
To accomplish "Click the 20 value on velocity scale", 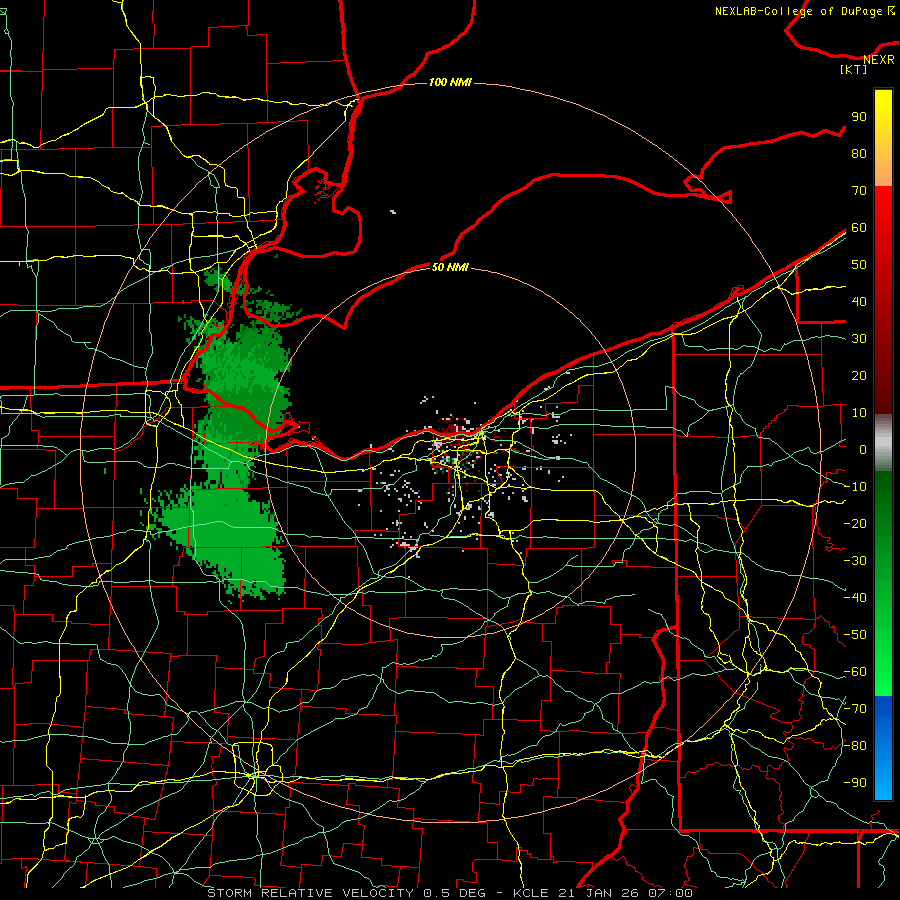I will 859,375.
